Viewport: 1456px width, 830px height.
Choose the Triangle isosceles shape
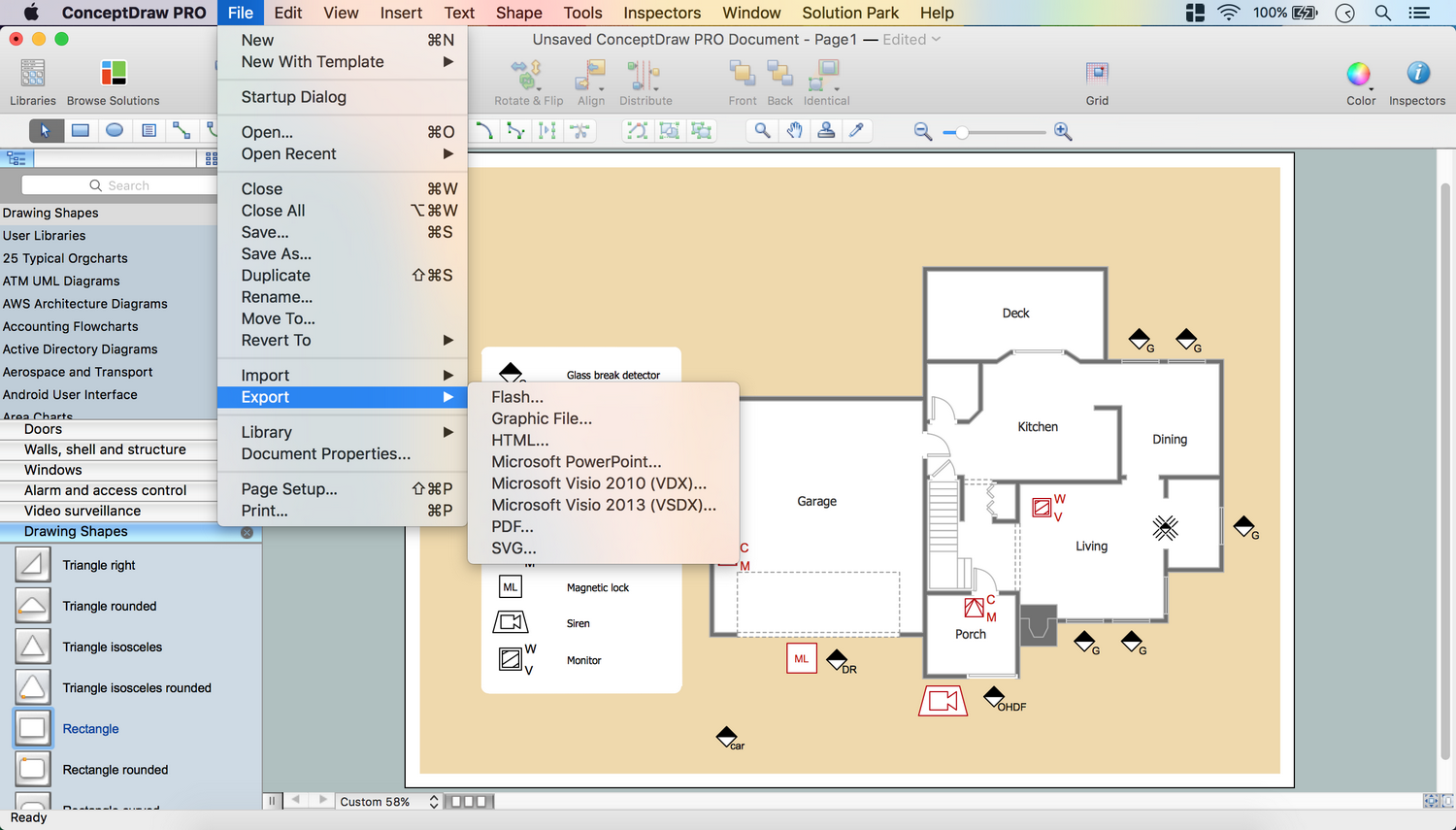click(x=33, y=647)
